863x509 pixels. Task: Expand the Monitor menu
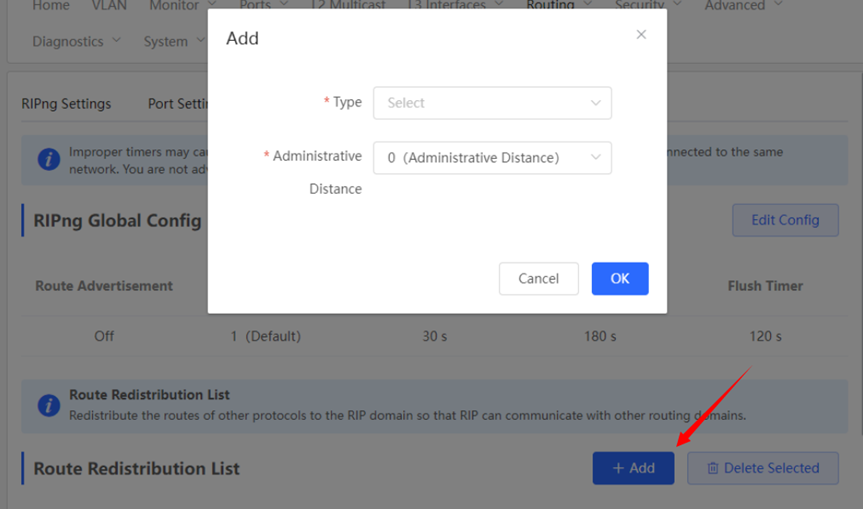pyautogui.click(x=181, y=6)
